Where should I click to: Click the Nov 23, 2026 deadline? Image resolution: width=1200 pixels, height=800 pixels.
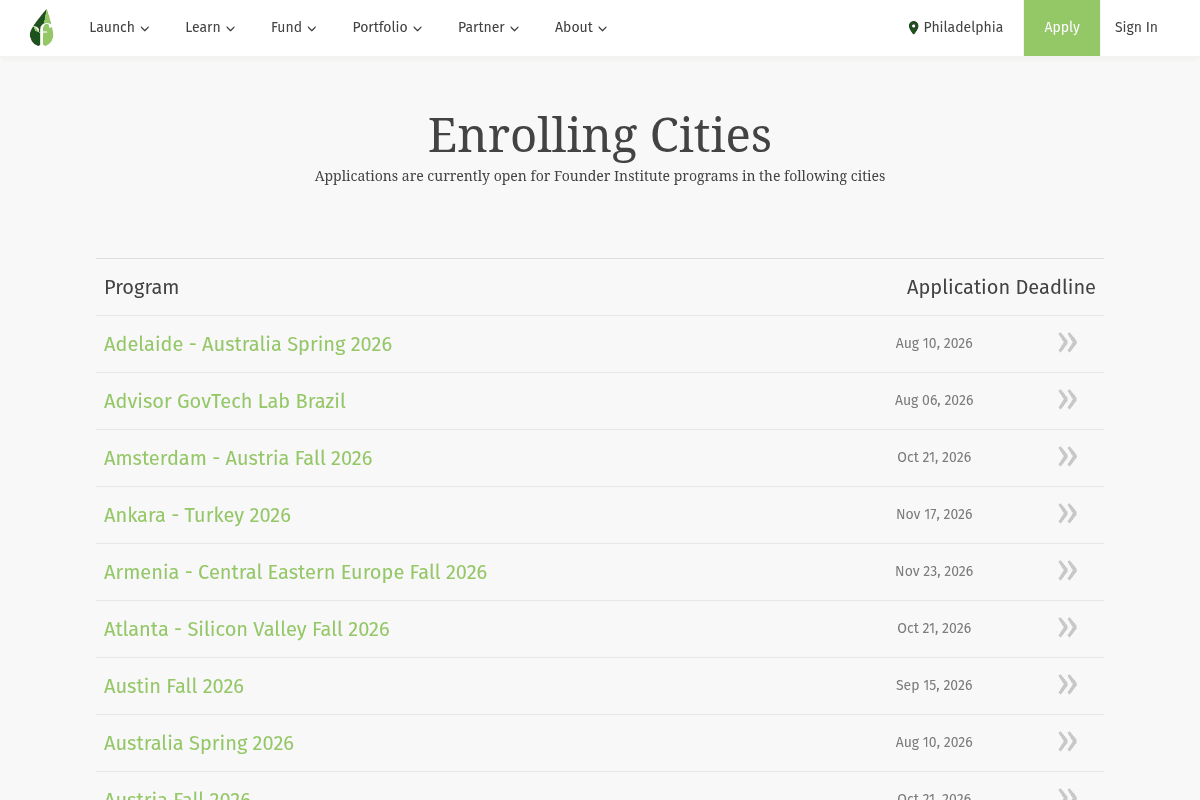(x=934, y=571)
